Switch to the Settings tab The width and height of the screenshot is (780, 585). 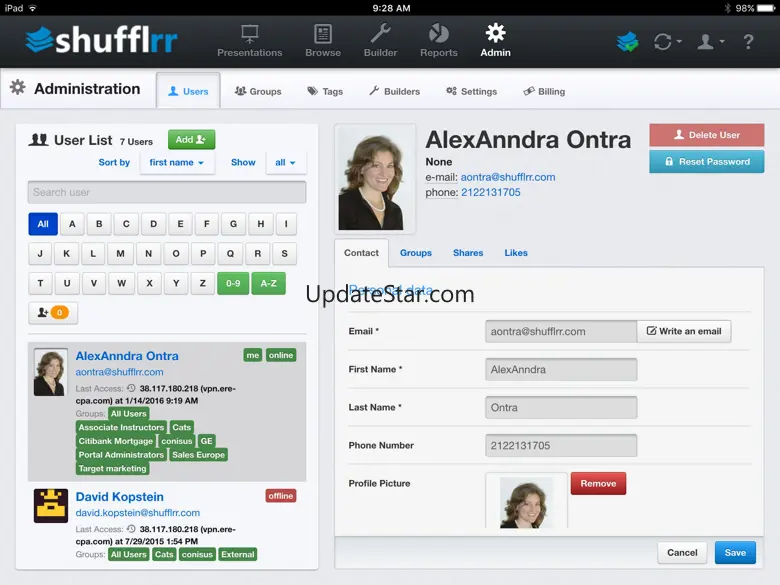(472, 92)
